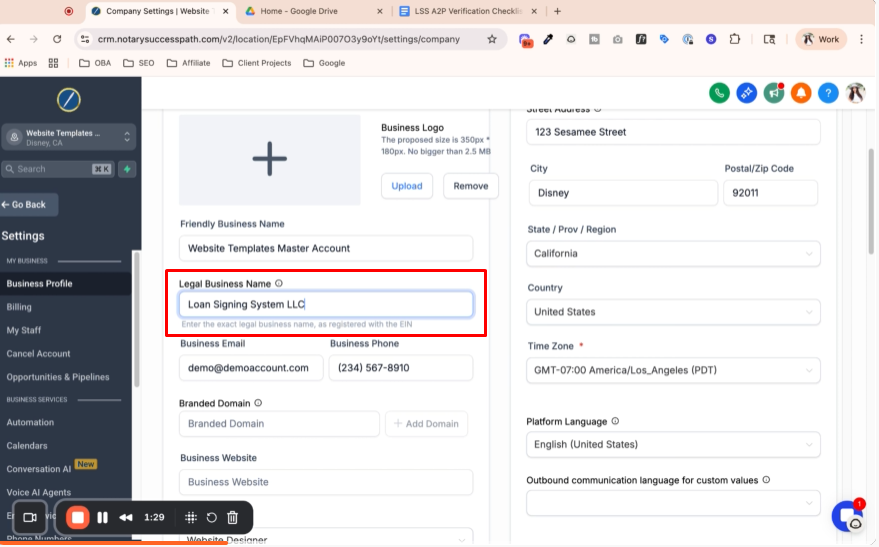
Task: Switch to the LSS A2P Verification Checklist tab
Action: pos(468,11)
